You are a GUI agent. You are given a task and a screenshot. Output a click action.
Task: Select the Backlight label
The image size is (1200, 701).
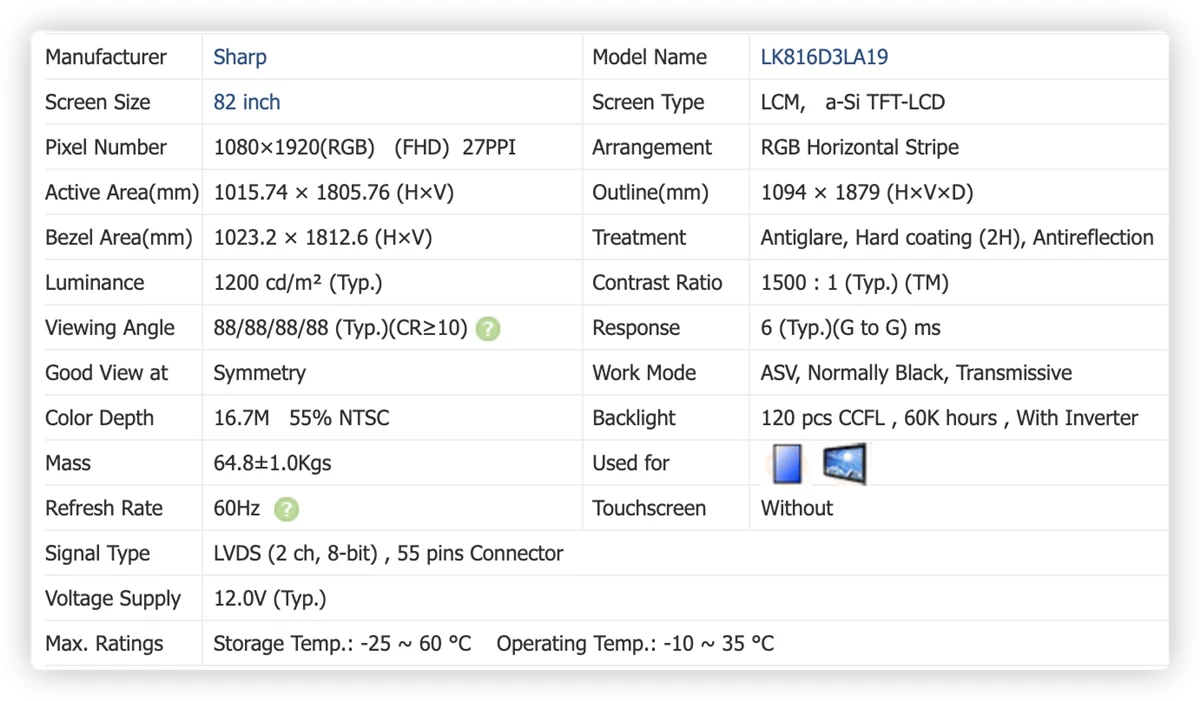(634, 418)
